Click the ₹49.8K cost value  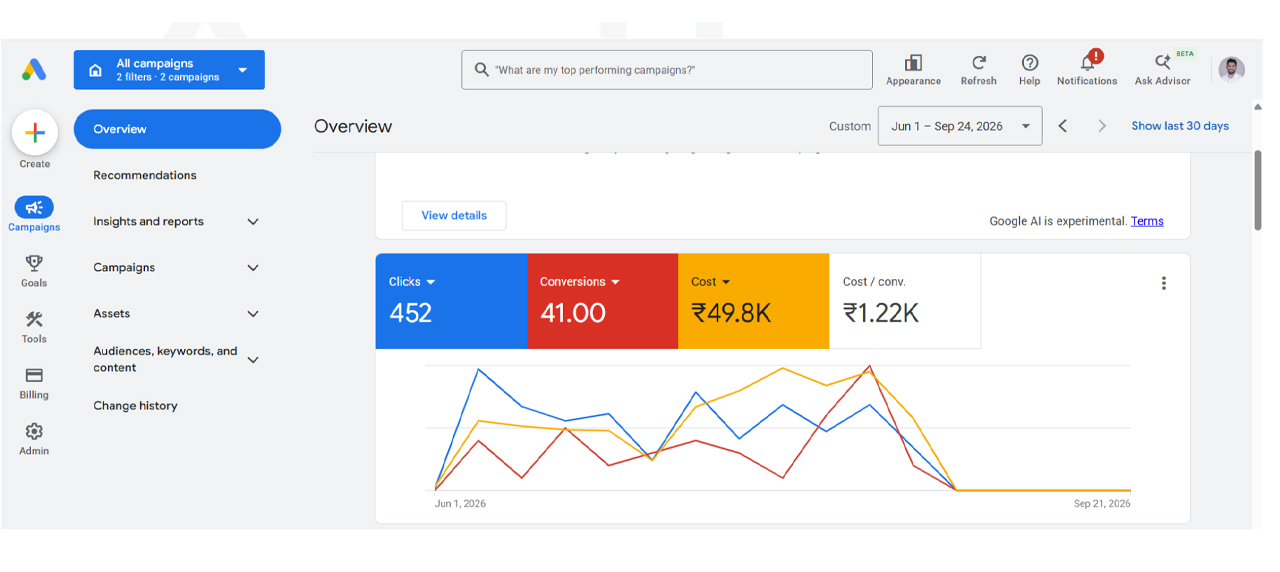tap(731, 313)
